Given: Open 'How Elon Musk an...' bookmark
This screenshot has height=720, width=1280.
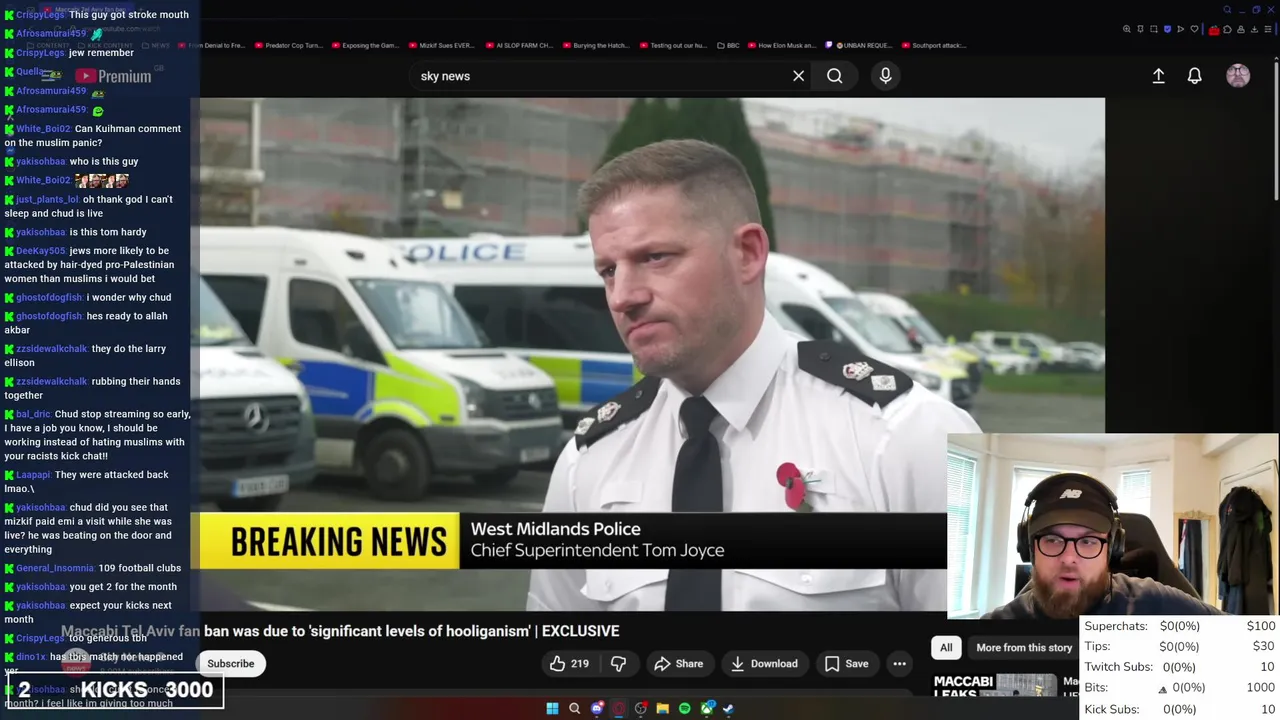Looking at the screenshot, I should coord(784,45).
